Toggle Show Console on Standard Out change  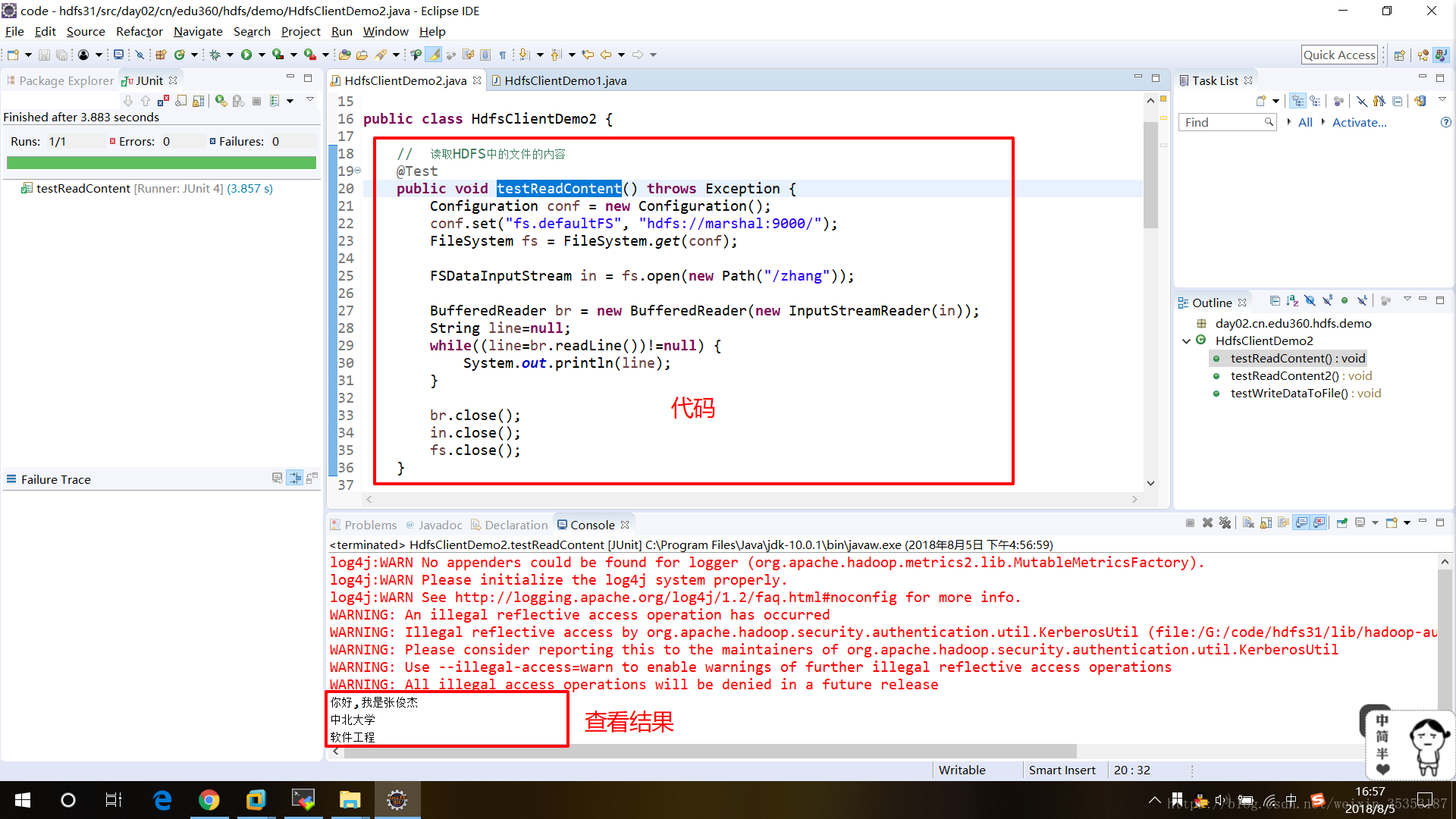pos(1301,522)
